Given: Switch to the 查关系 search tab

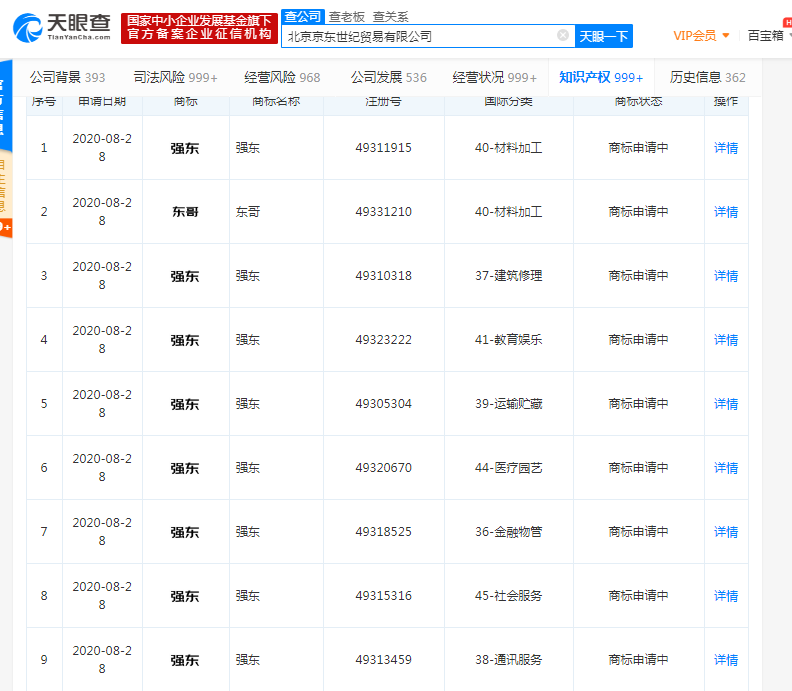Looking at the screenshot, I should coord(390,17).
